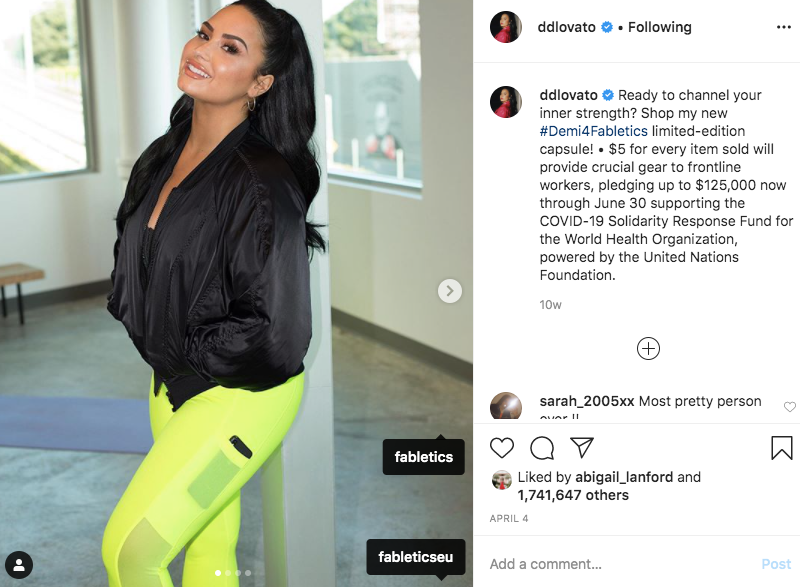Save the post with the bookmark icon
The image size is (800, 587).
782,448
